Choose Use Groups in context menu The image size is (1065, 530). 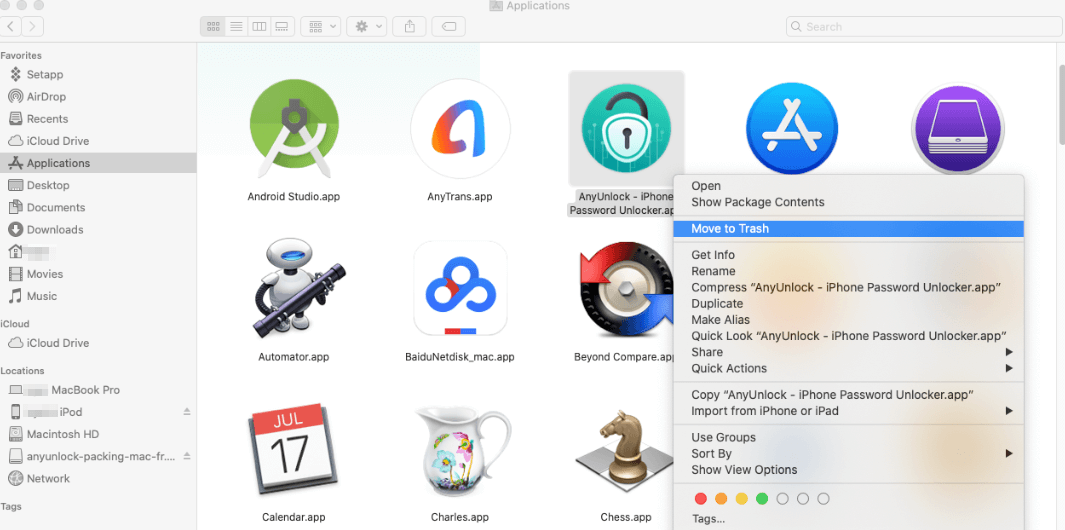(848, 438)
